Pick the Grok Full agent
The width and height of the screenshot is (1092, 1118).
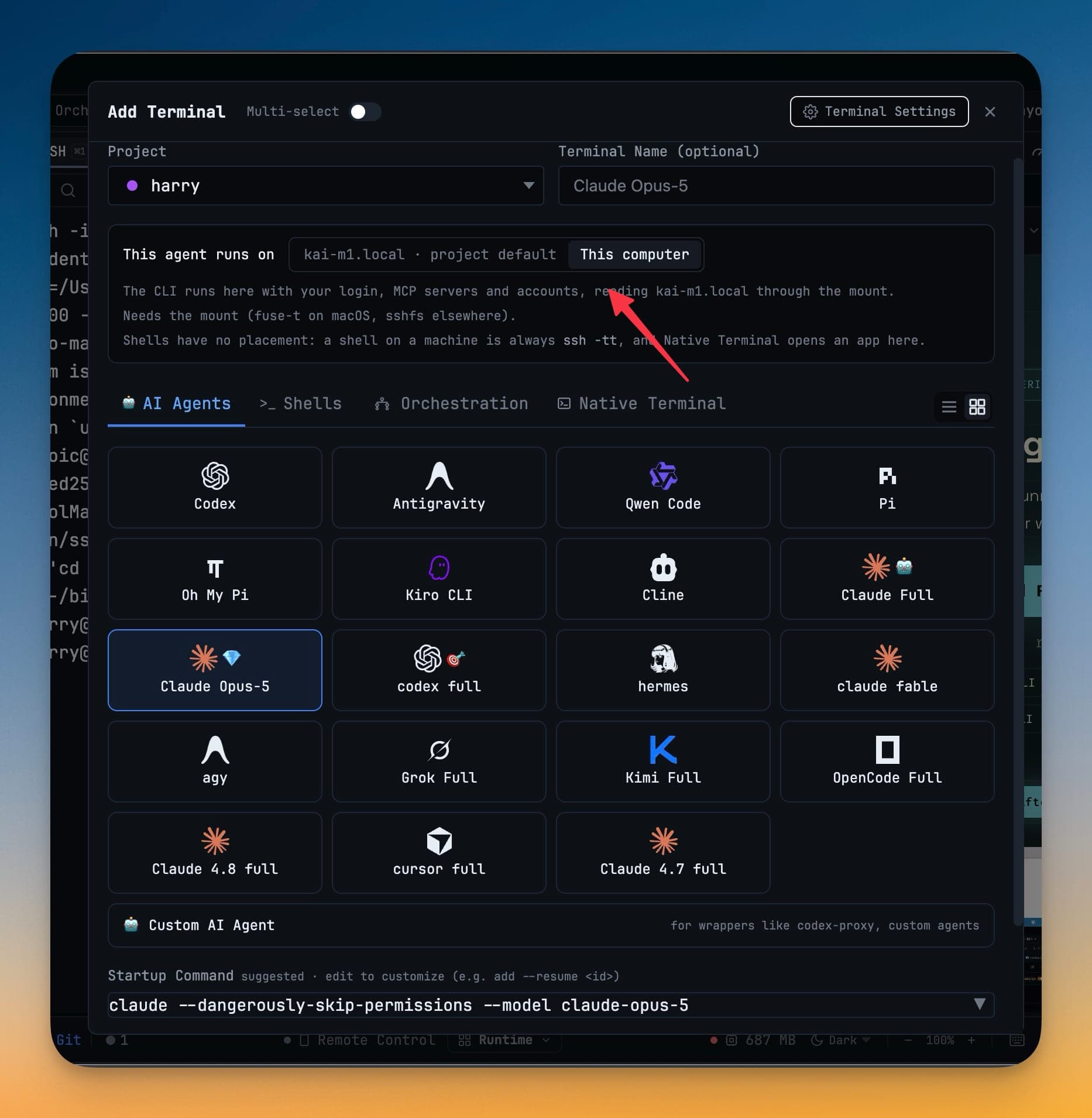point(439,762)
